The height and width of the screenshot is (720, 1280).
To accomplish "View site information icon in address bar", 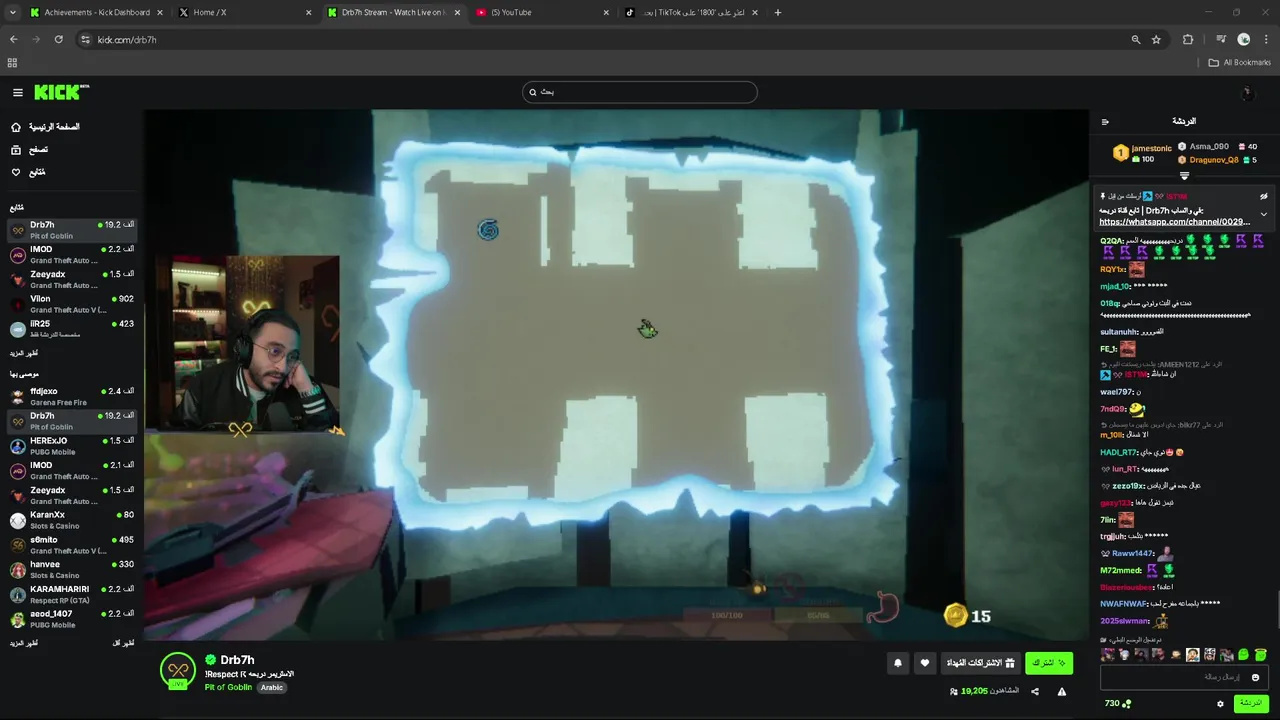I will (x=85, y=39).
